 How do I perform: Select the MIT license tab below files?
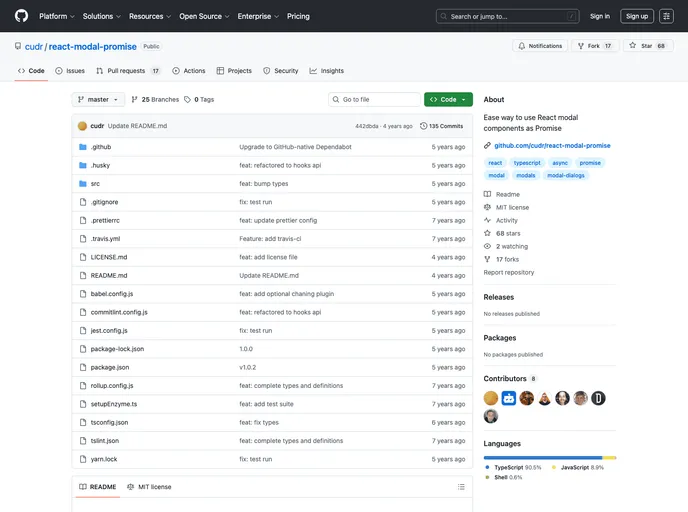point(149,487)
